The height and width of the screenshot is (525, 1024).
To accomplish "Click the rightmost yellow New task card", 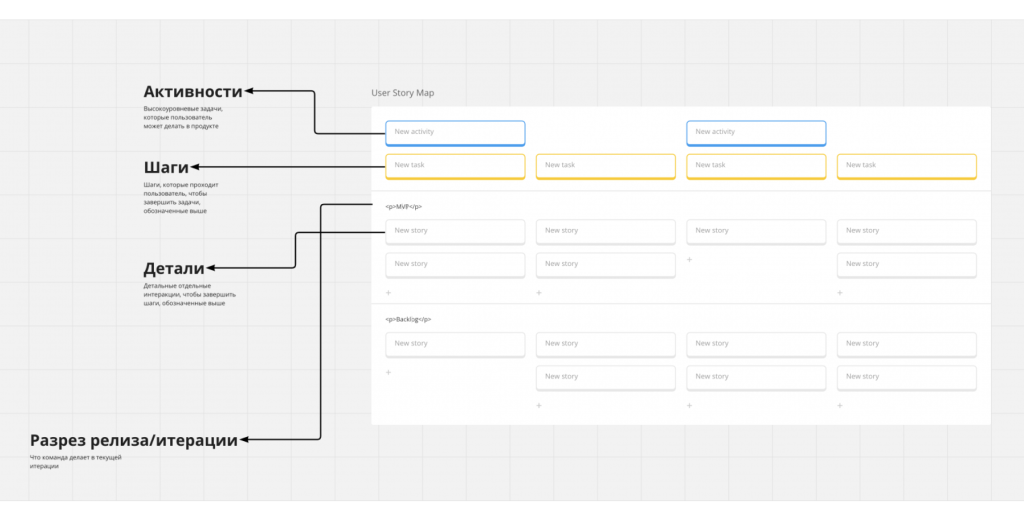I will 906,165.
